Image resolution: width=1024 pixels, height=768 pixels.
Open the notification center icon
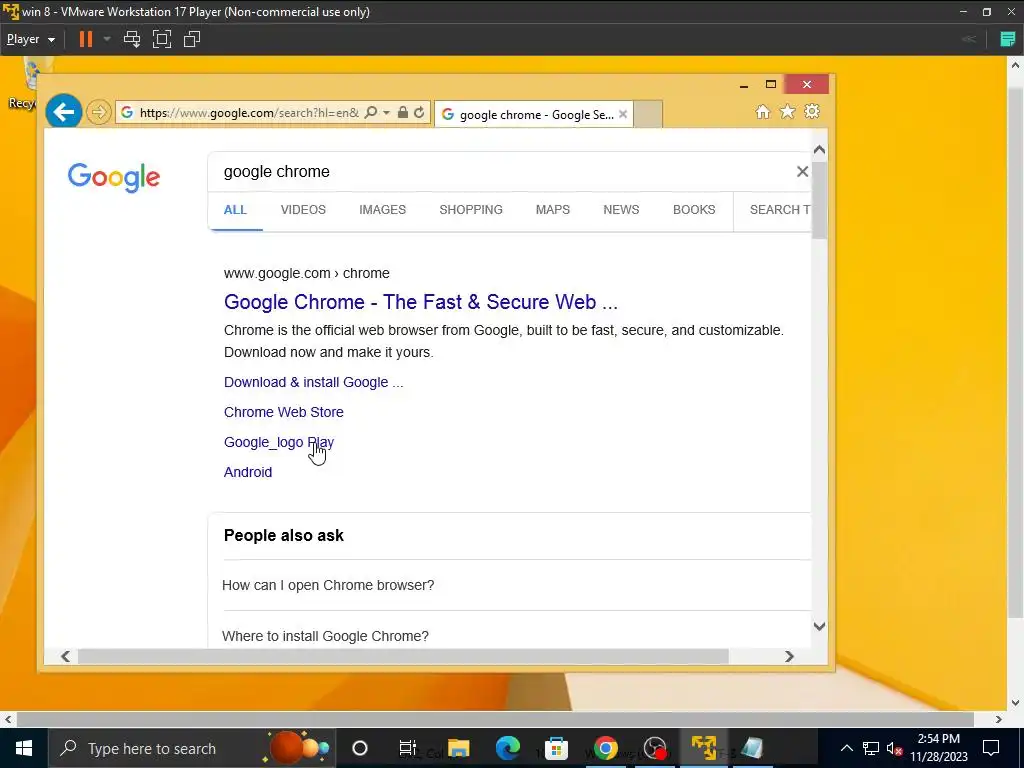[x=991, y=748]
